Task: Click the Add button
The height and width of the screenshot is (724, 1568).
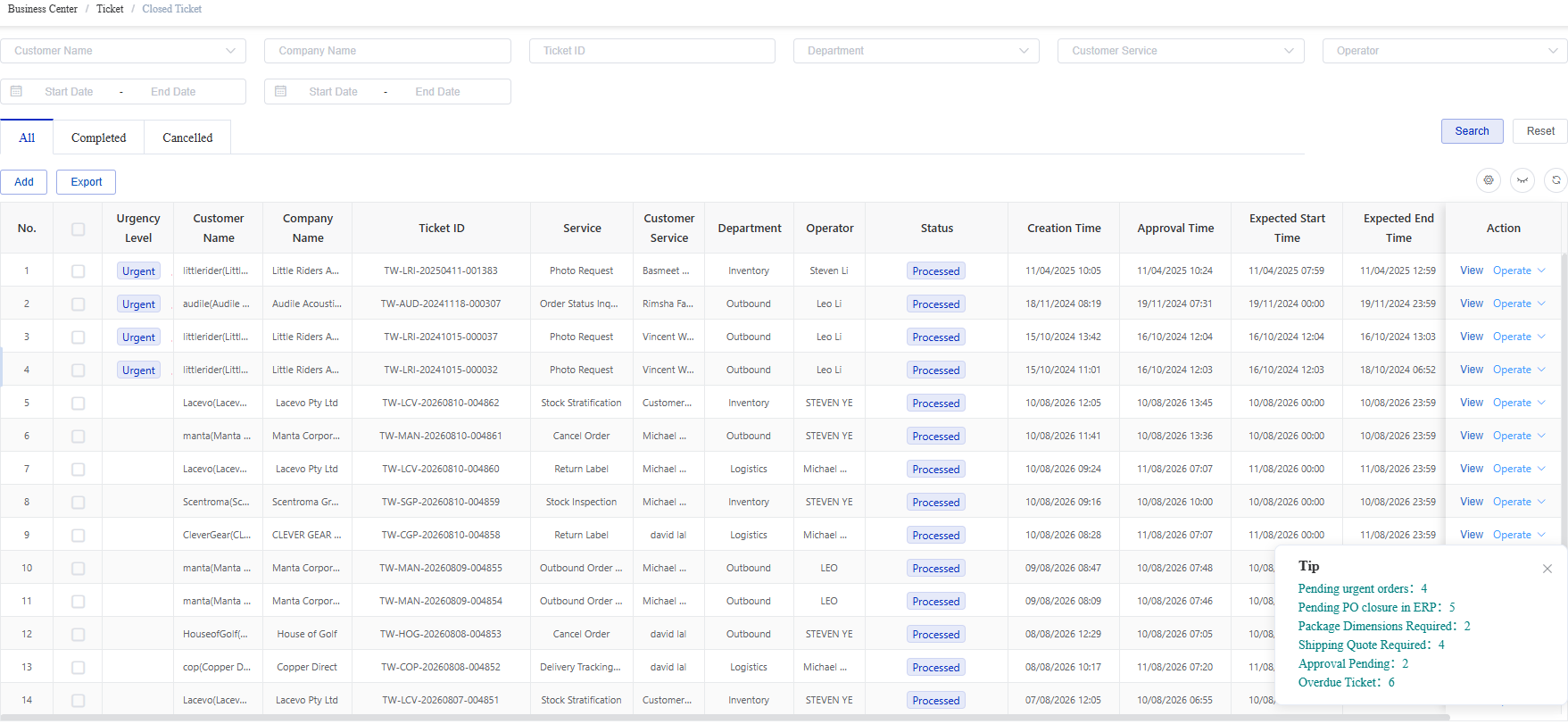Action: click(x=24, y=182)
